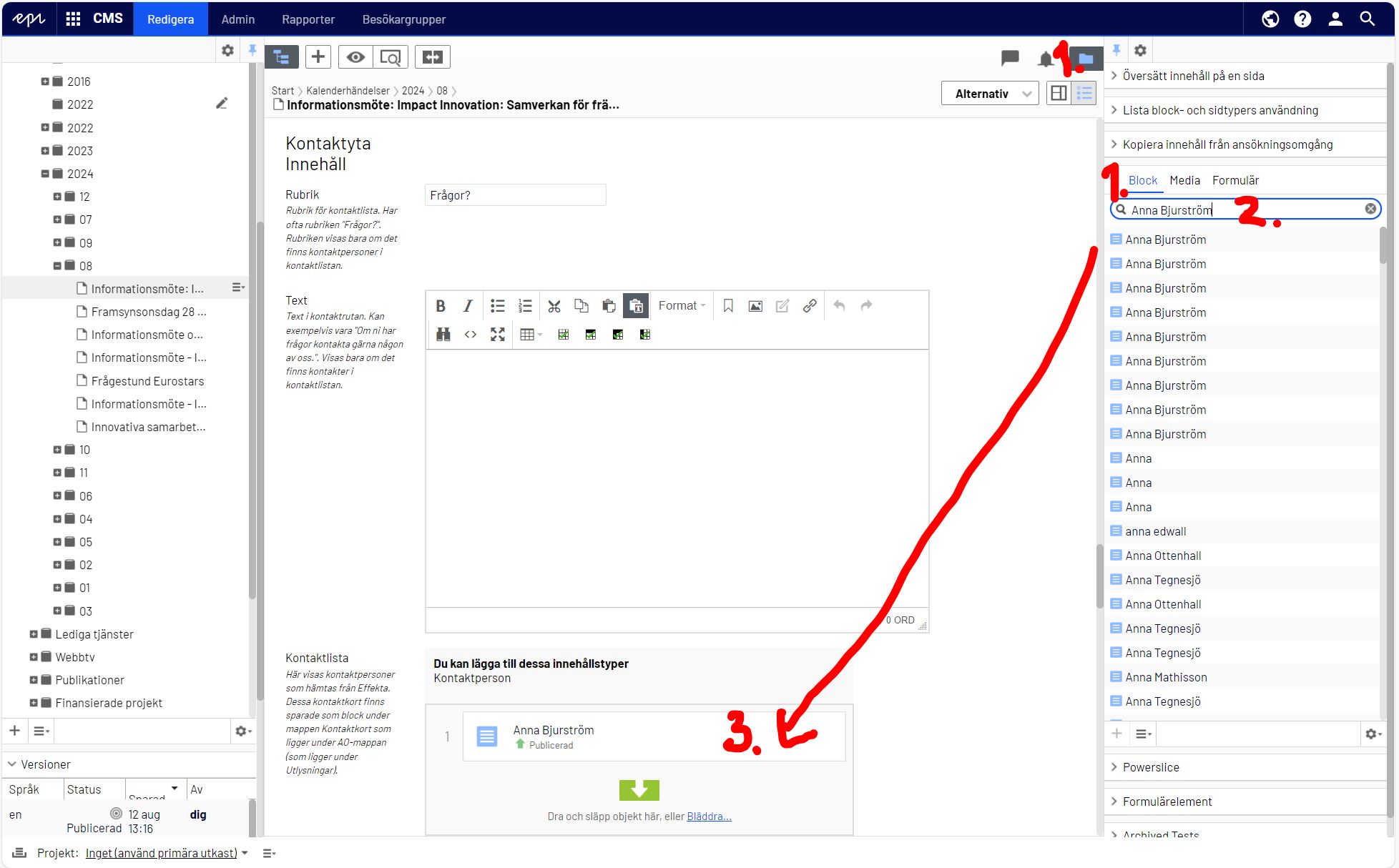Screen dimensions: 1399x868
Task: Collapse the 2024 folder in tree
Action: [x=45, y=174]
